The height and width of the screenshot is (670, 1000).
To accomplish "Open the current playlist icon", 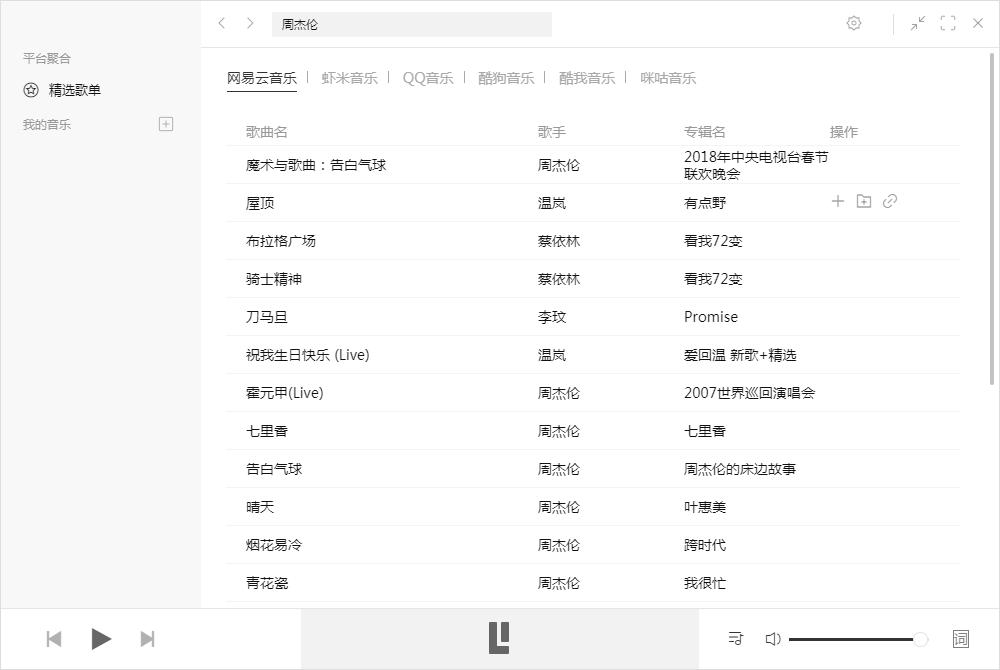I will coord(735,638).
